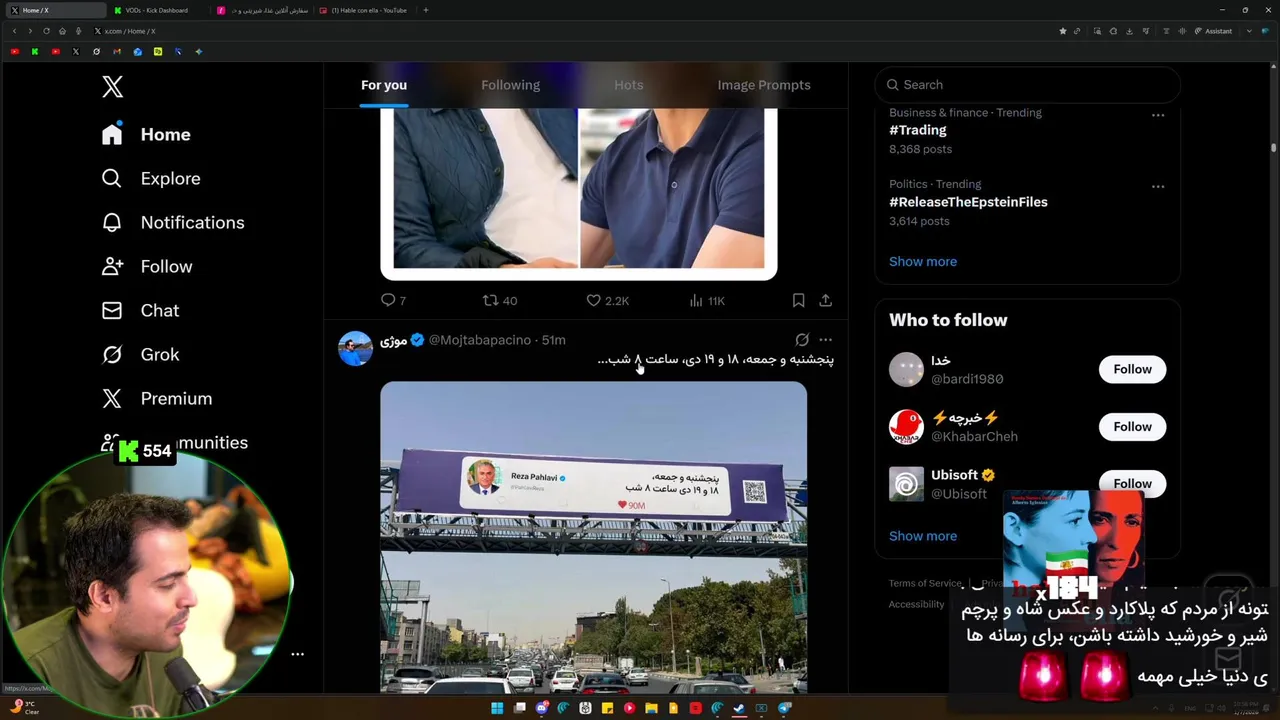The image size is (1280, 720).
Task: View analytics of post with 11K views
Action: (707, 300)
